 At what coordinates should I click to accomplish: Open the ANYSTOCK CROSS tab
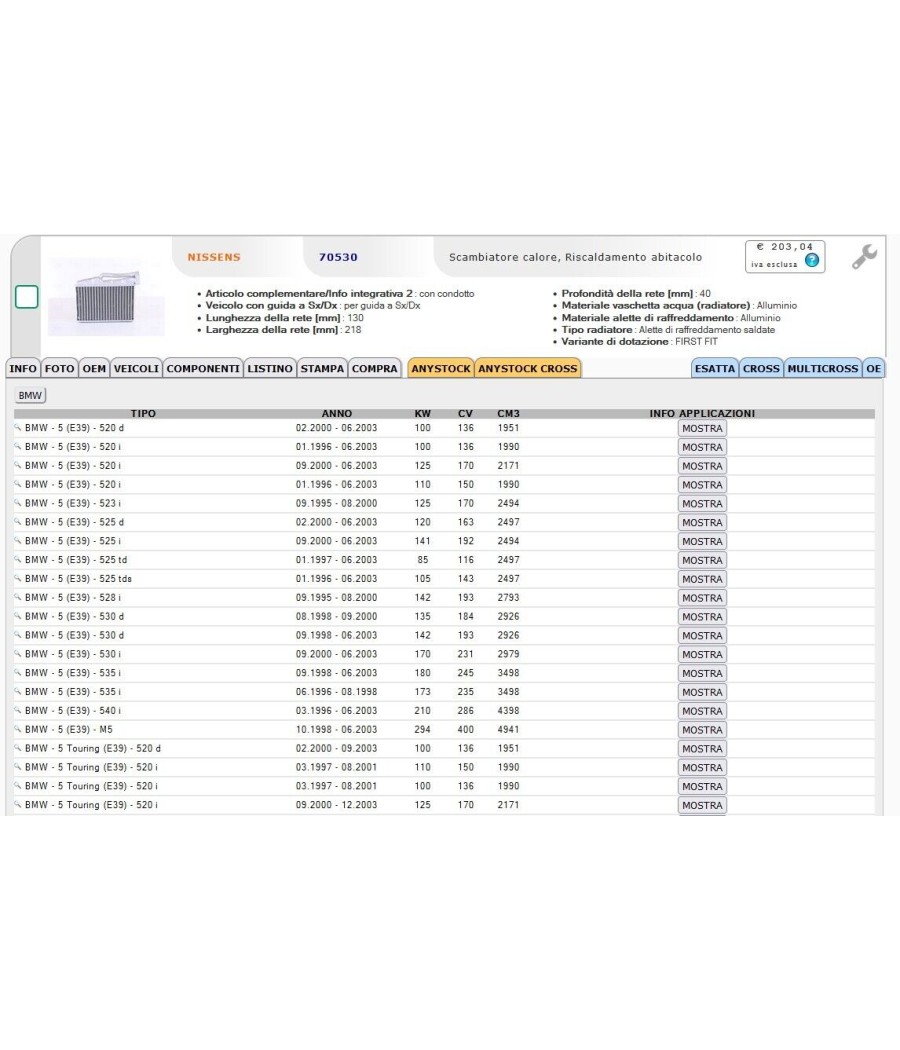coord(528,368)
